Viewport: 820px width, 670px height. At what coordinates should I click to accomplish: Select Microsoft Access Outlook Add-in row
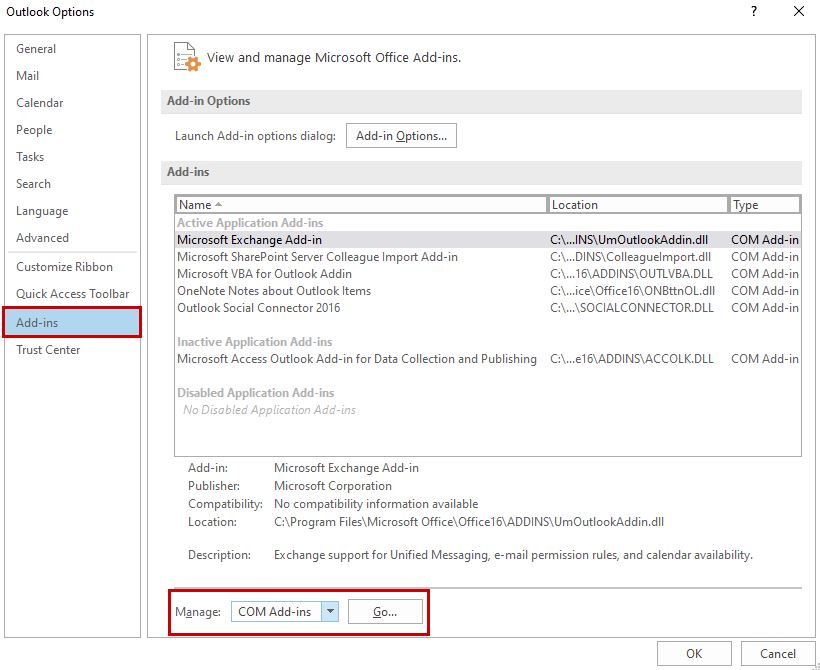tap(487, 359)
